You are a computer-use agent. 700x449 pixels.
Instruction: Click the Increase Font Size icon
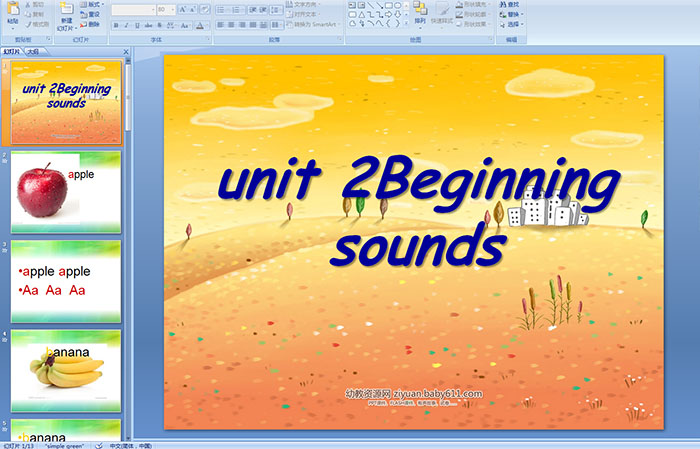183,10
